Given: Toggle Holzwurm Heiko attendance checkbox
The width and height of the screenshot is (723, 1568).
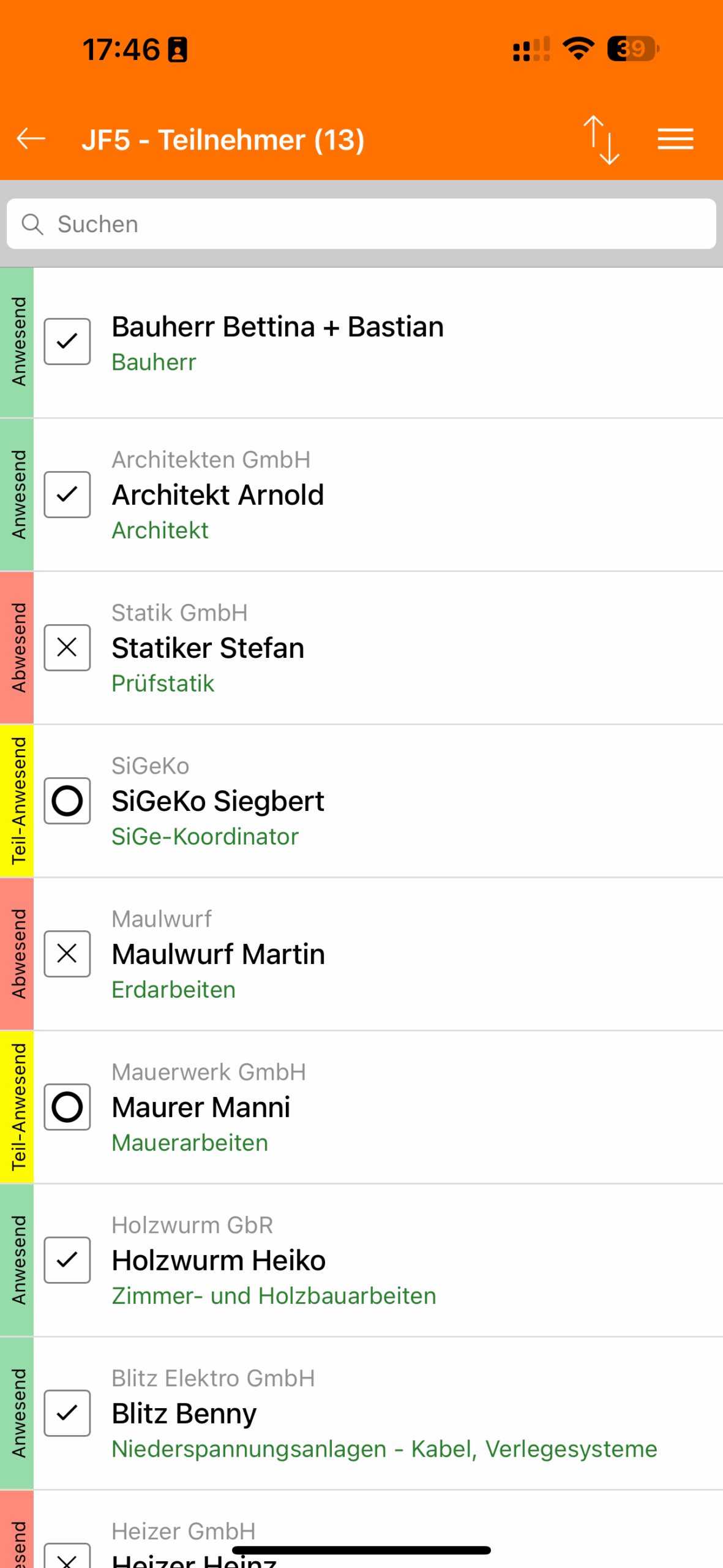Looking at the screenshot, I should 67,1260.
